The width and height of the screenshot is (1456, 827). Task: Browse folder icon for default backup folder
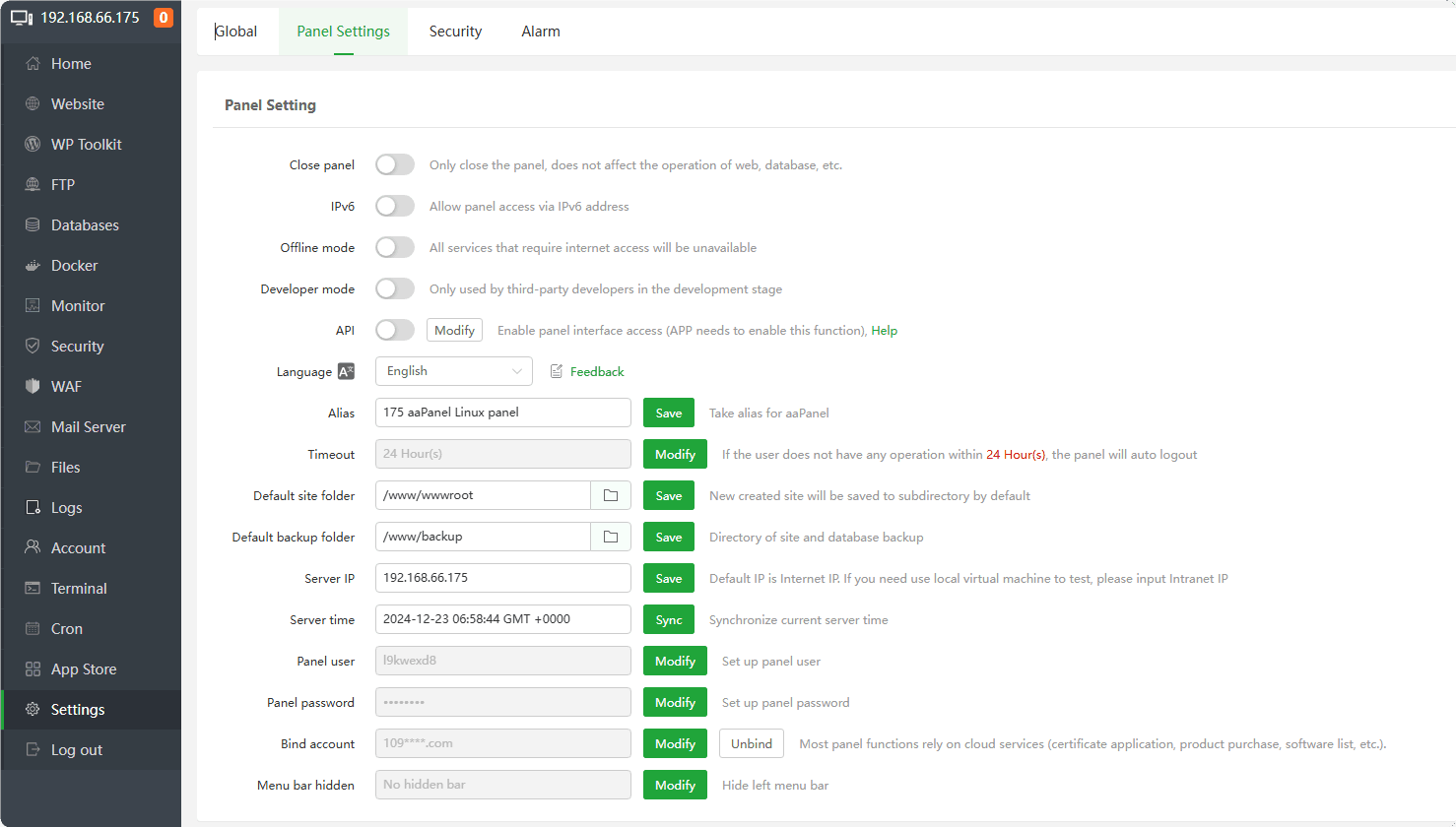tap(611, 537)
